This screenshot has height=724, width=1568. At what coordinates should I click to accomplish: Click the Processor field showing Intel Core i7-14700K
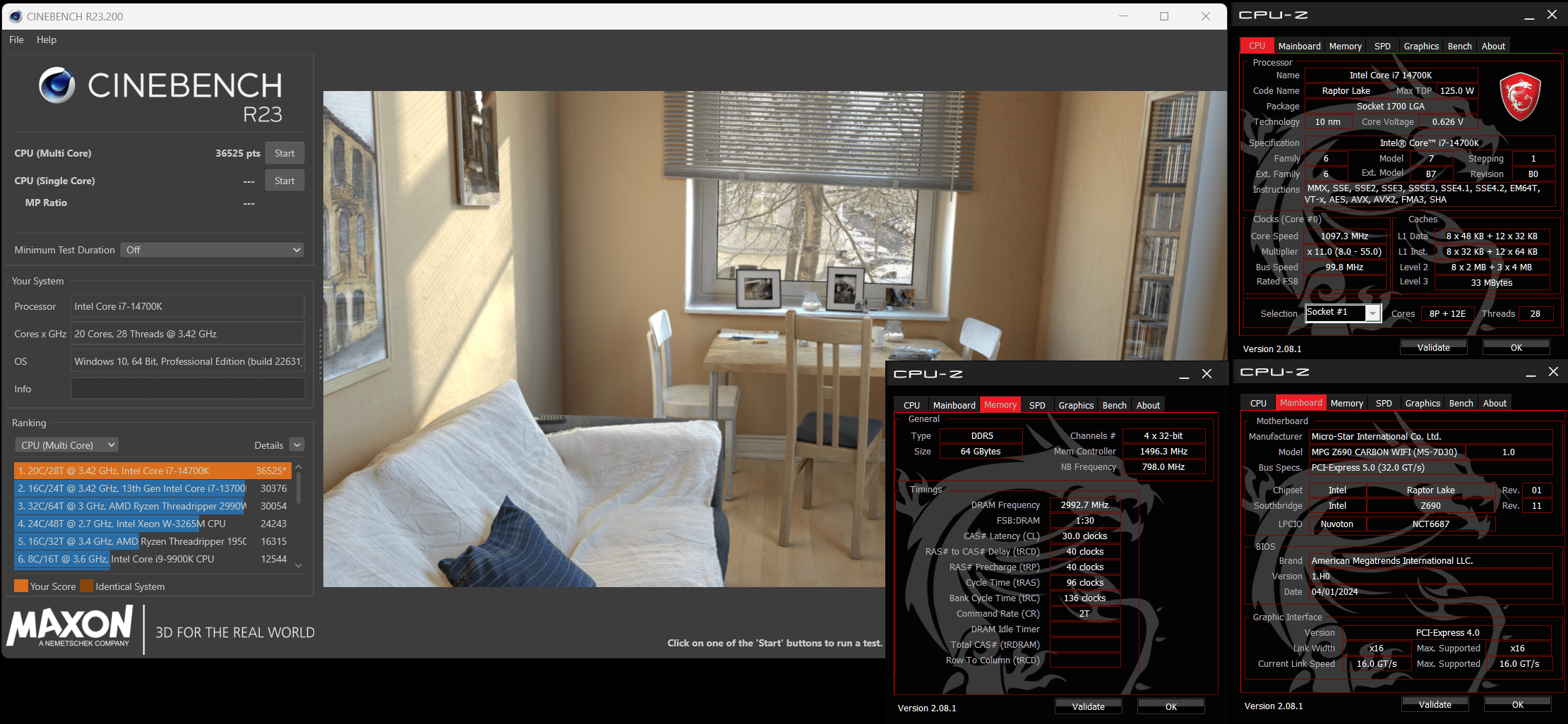[x=188, y=306]
